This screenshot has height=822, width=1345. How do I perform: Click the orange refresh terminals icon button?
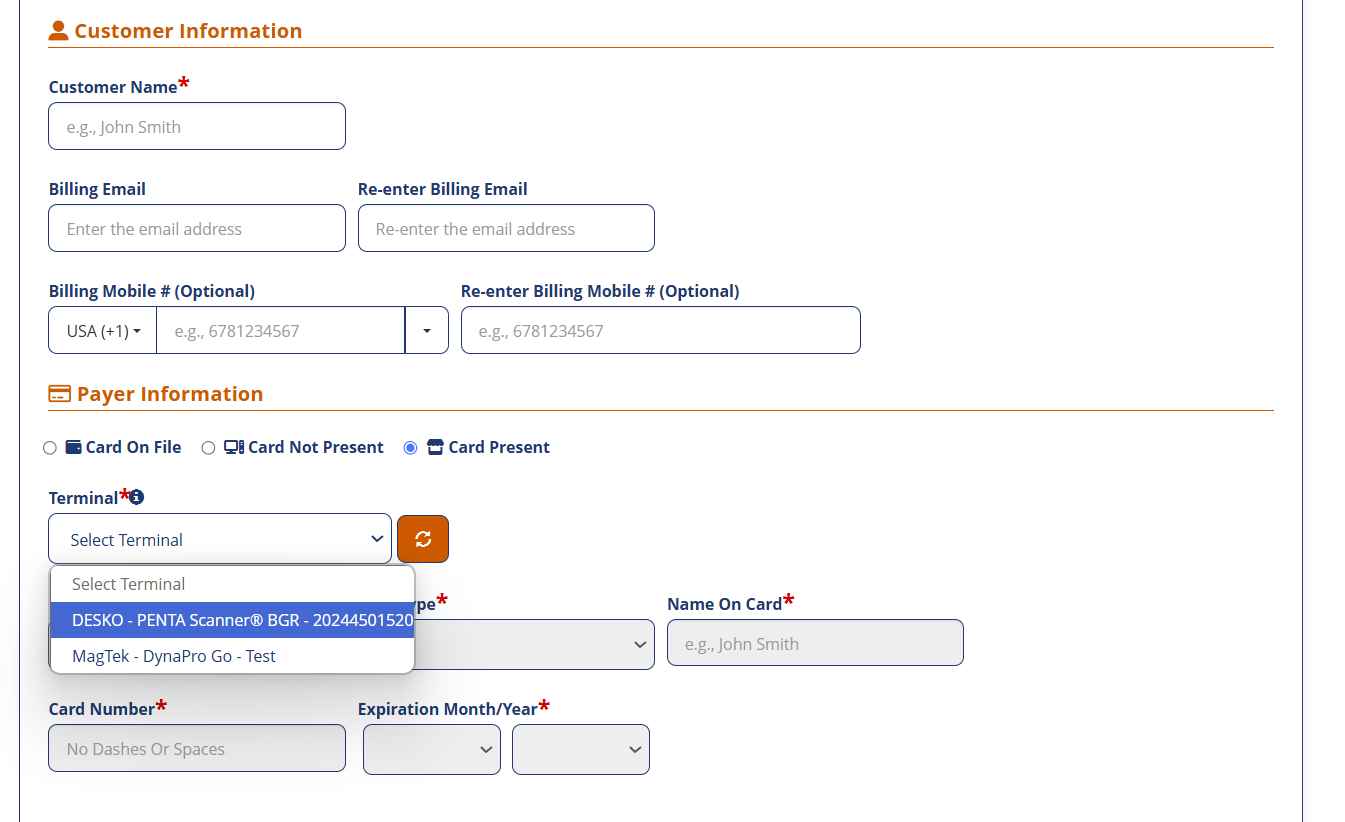(x=423, y=539)
